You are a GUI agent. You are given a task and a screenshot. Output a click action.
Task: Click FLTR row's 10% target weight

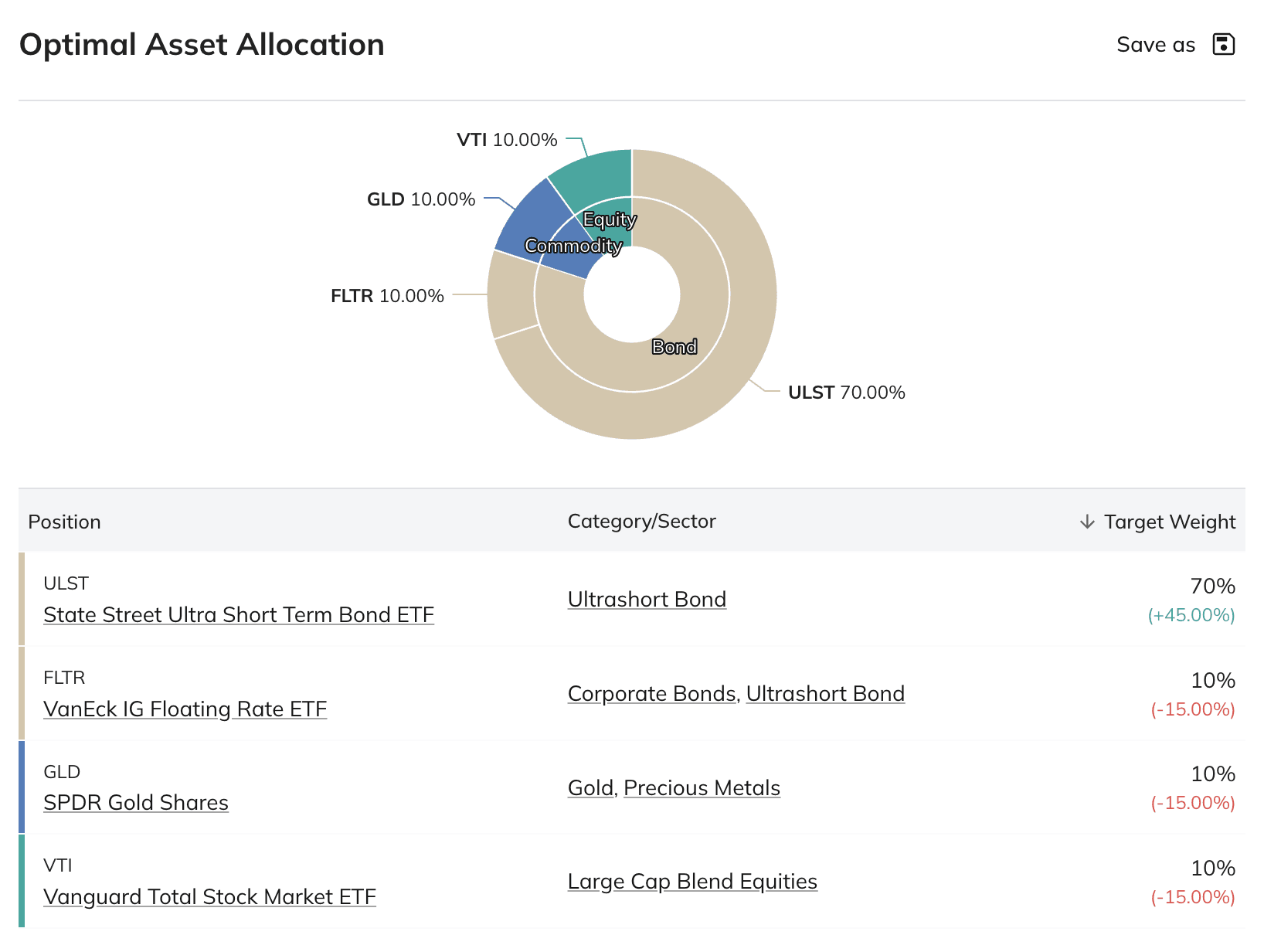1213,681
